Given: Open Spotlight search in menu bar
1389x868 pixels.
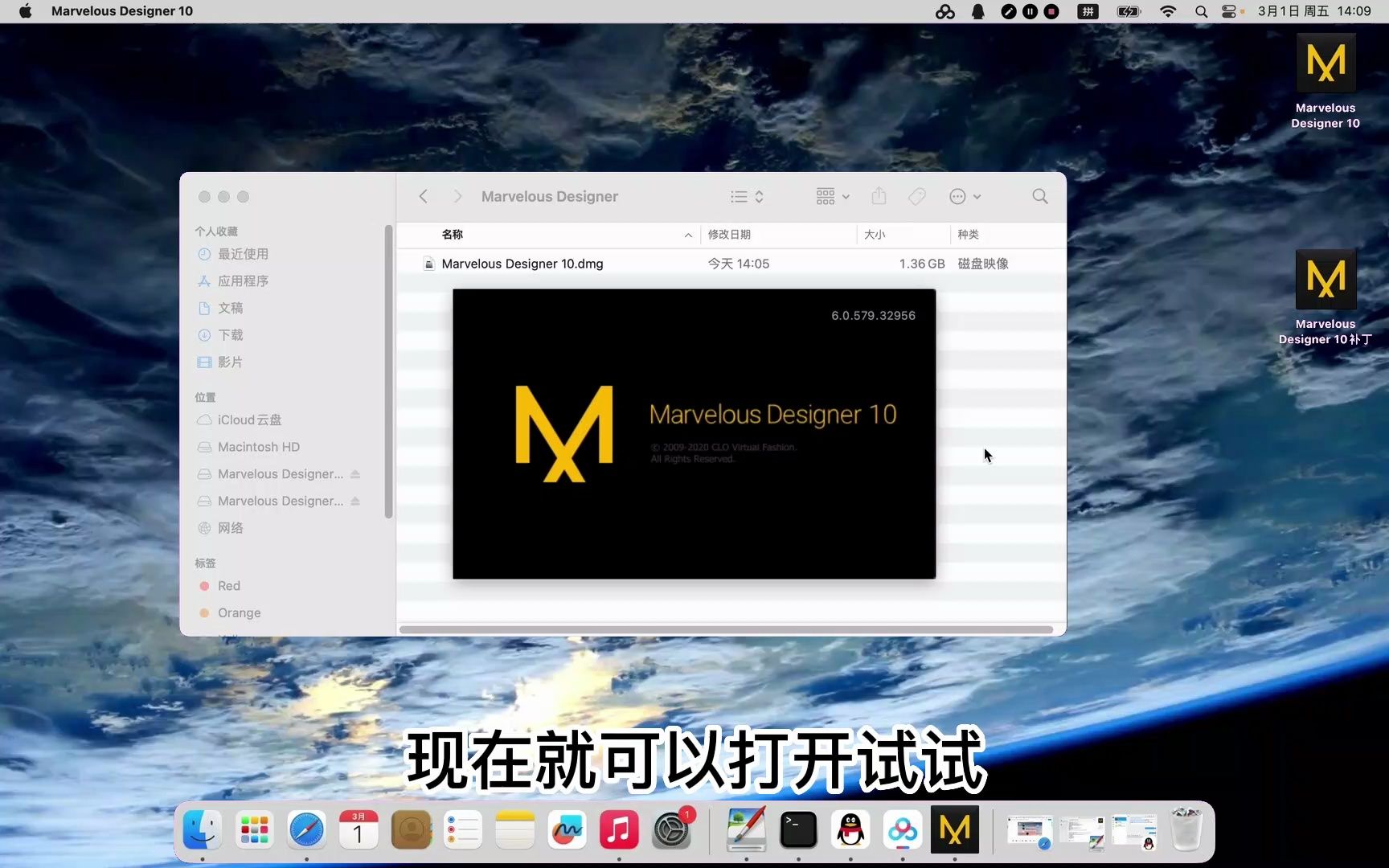Looking at the screenshot, I should point(1201,11).
